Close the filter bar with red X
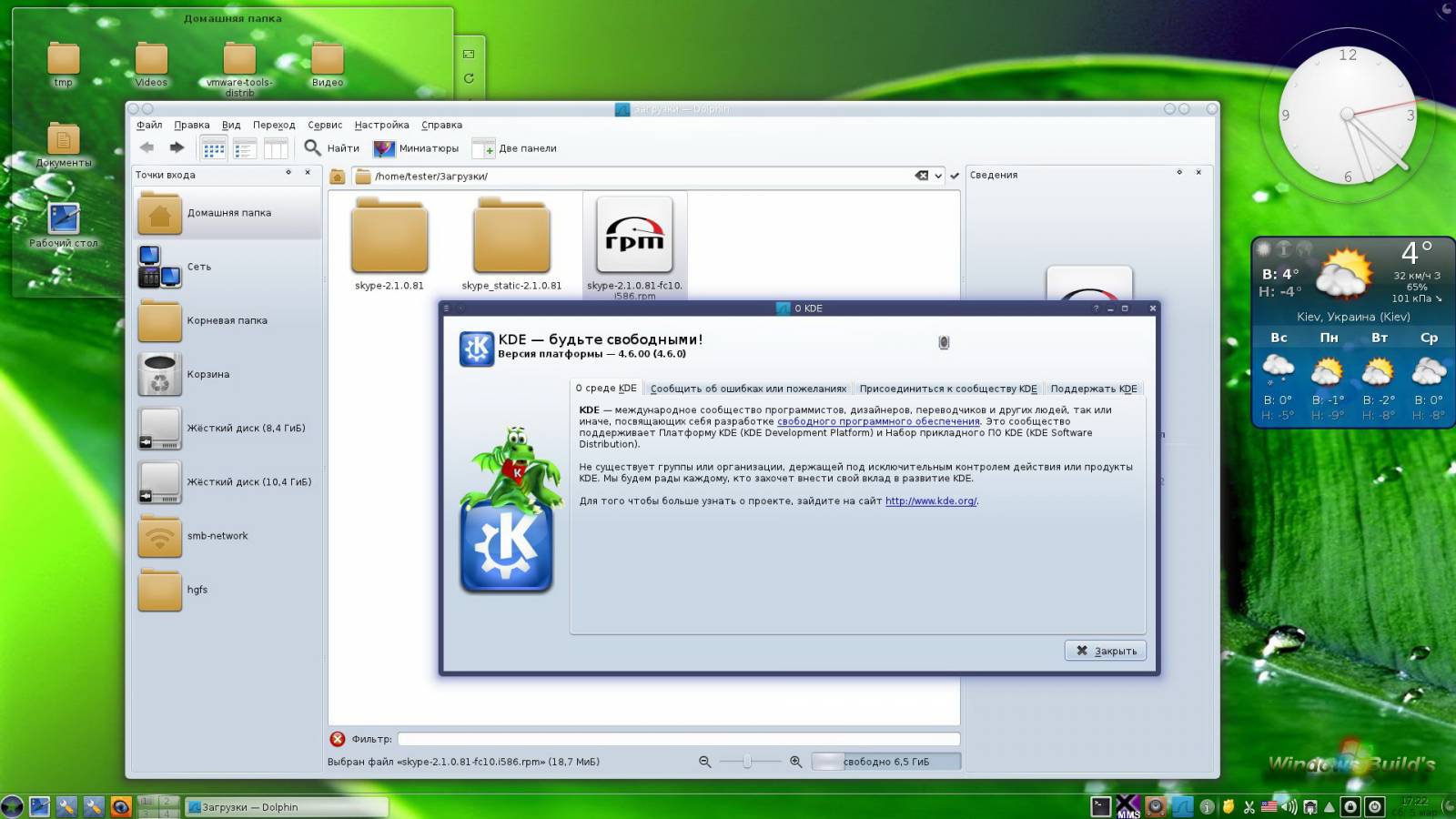Image resolution: width=1456 pixels, height=819 pixels. pyautogui.click(x=338, y=739)
